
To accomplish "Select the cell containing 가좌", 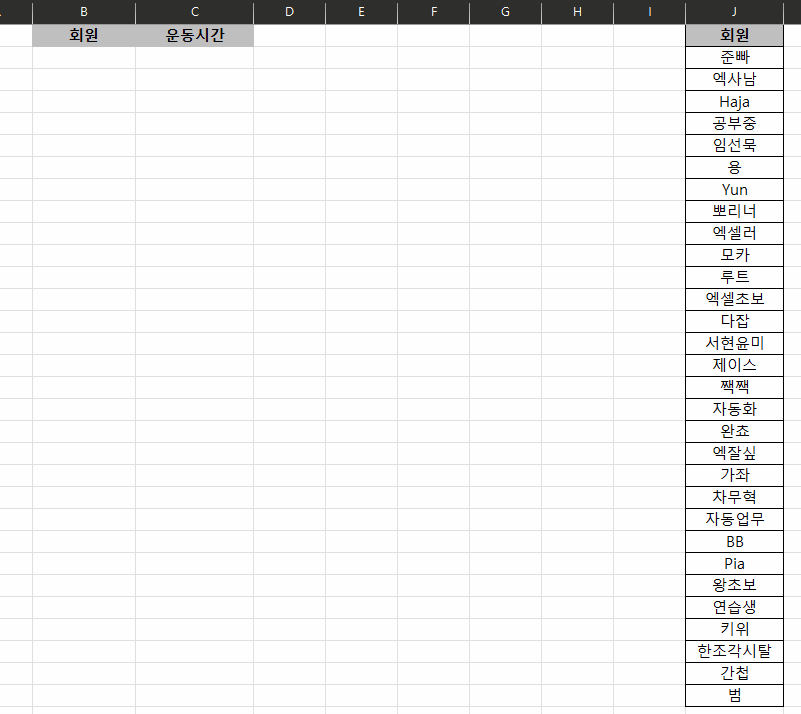I will pos(735,475).
